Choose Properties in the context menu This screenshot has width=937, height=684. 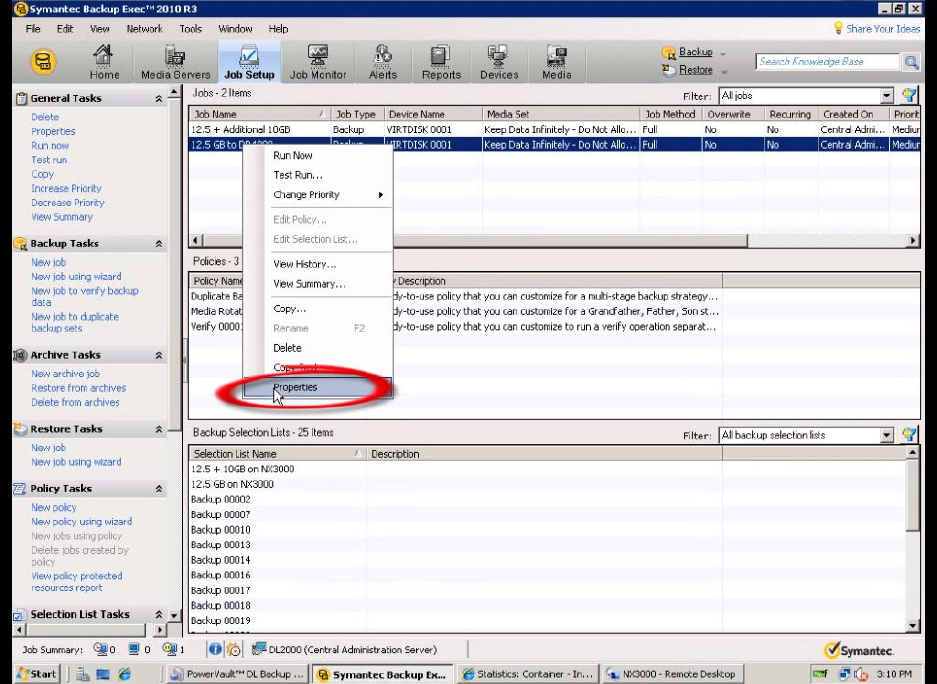coord(317,387)
